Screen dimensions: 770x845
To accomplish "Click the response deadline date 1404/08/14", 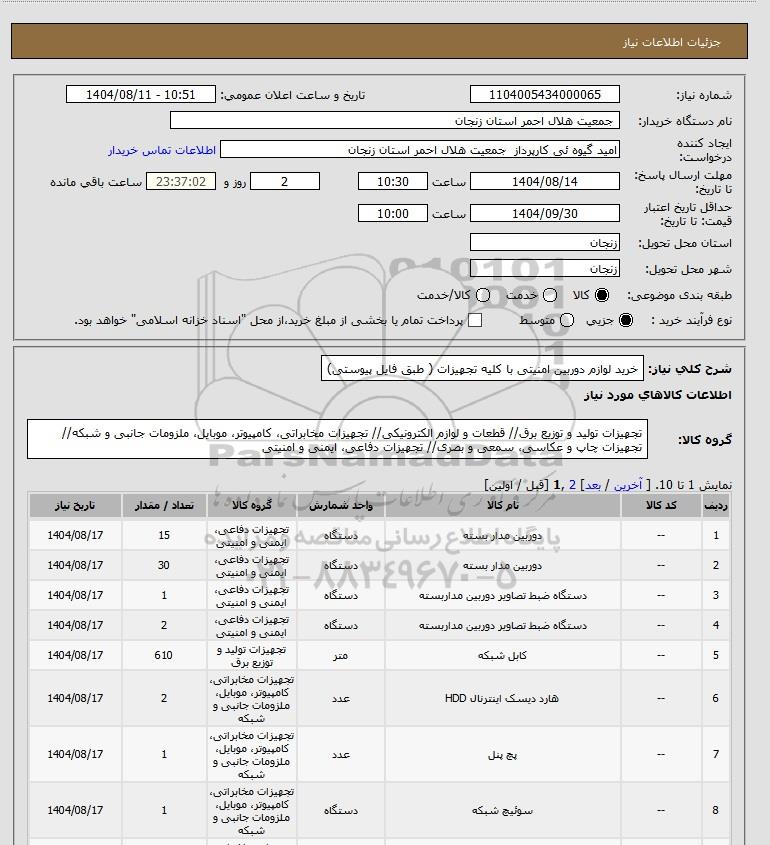I will (x=545, y=182).
